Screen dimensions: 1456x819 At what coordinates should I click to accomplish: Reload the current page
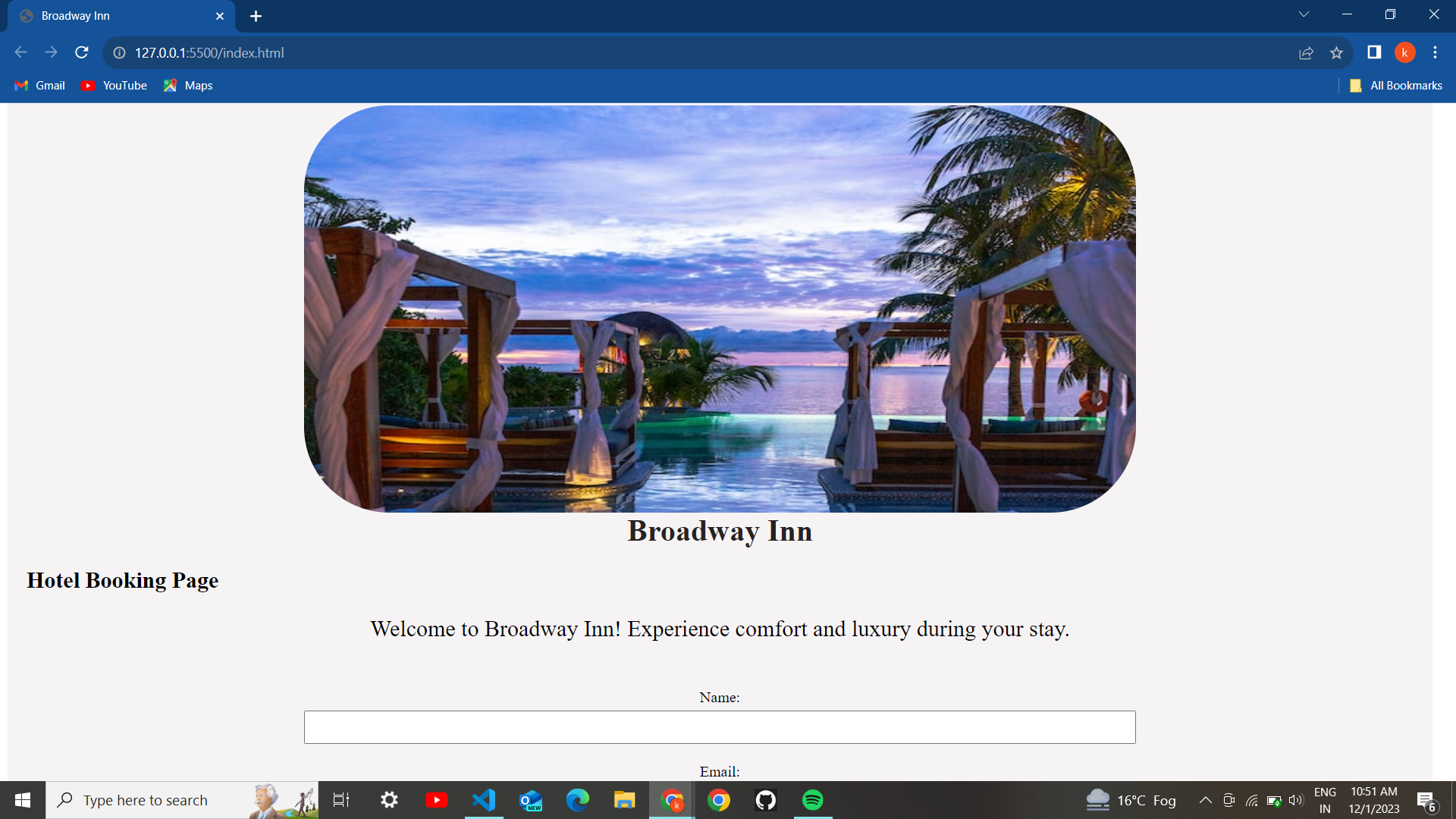pyautogui.click(x=82, y=52)
